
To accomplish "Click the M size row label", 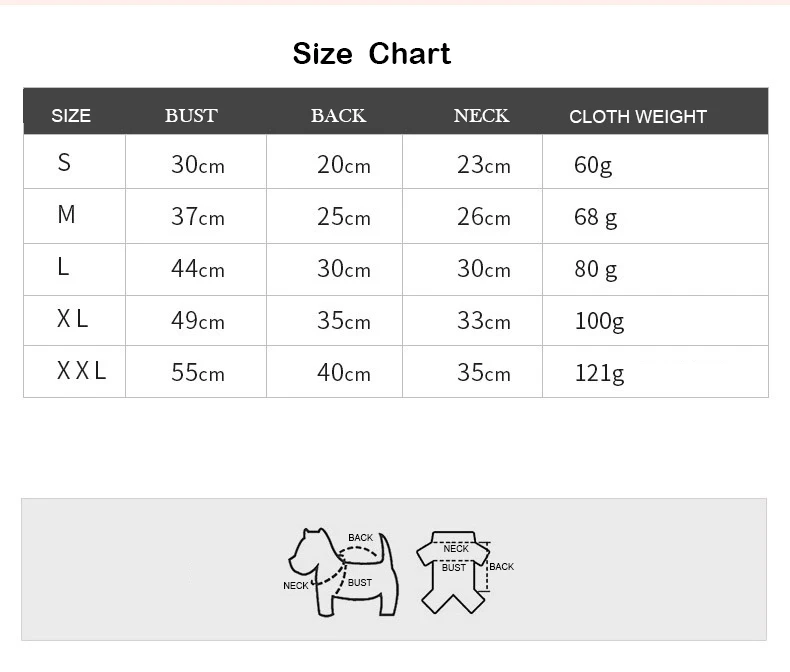I will [x=66, y=215].
